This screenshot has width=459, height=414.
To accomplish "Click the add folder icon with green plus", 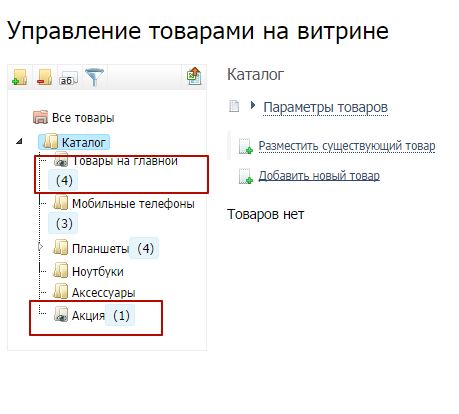I will pos(20,77).
